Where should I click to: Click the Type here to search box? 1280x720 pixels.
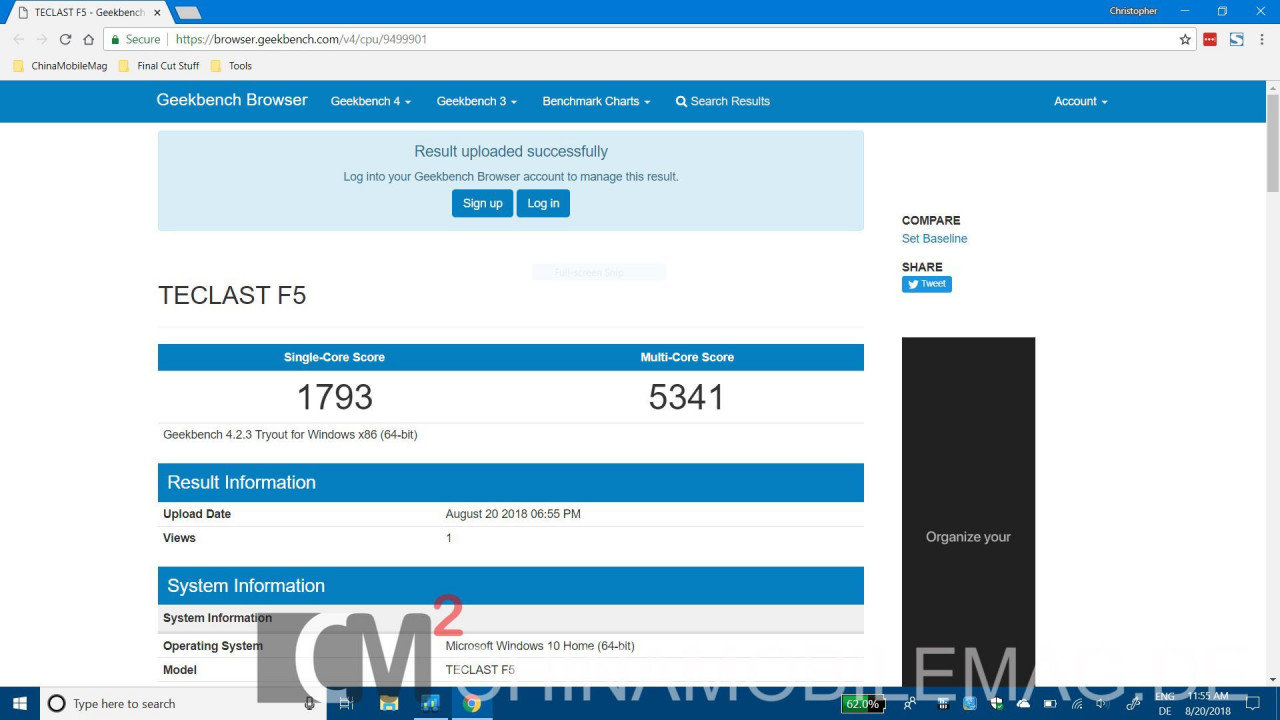click(x=180, y=704)
